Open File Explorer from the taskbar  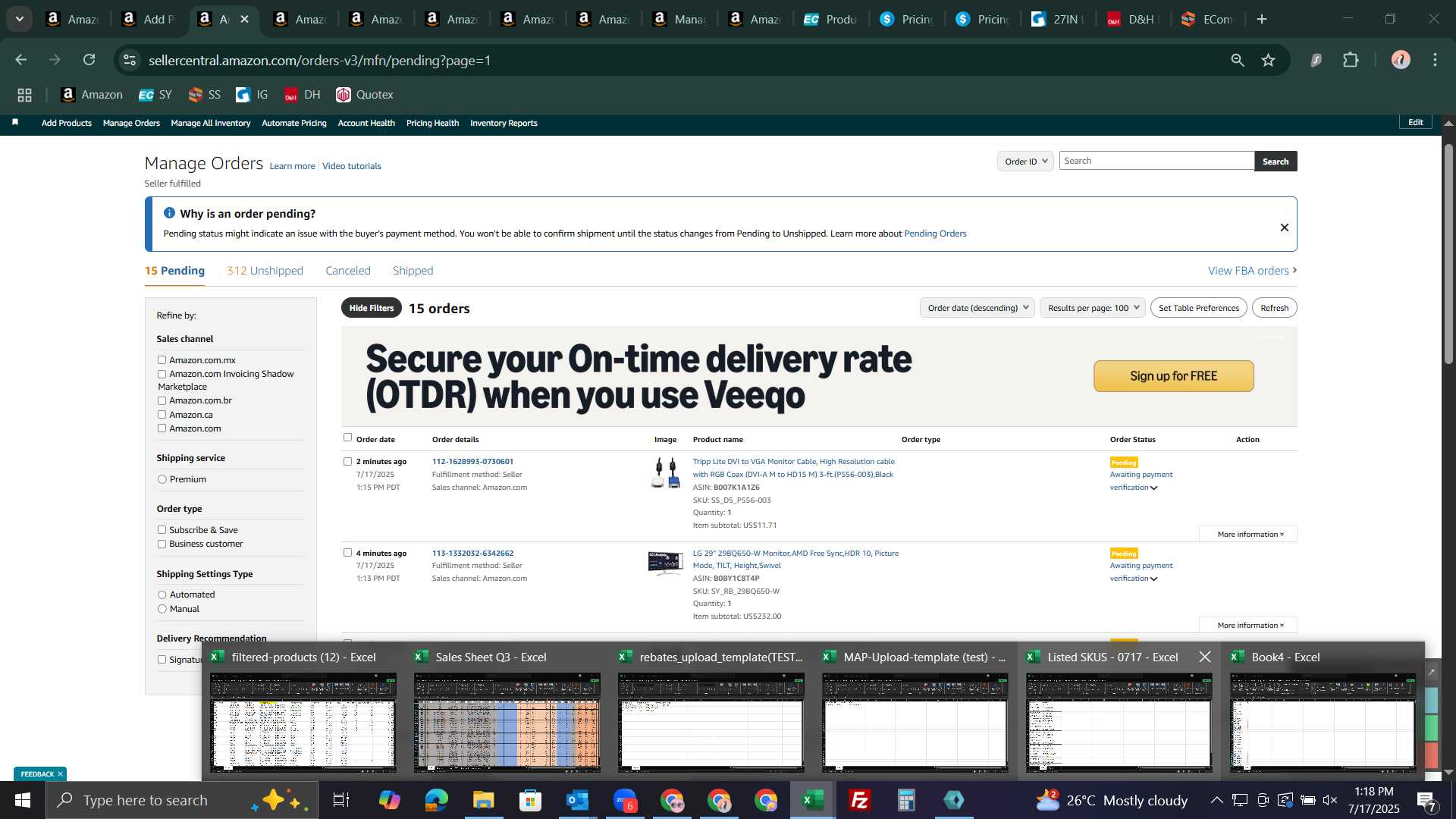pos(484,800)
